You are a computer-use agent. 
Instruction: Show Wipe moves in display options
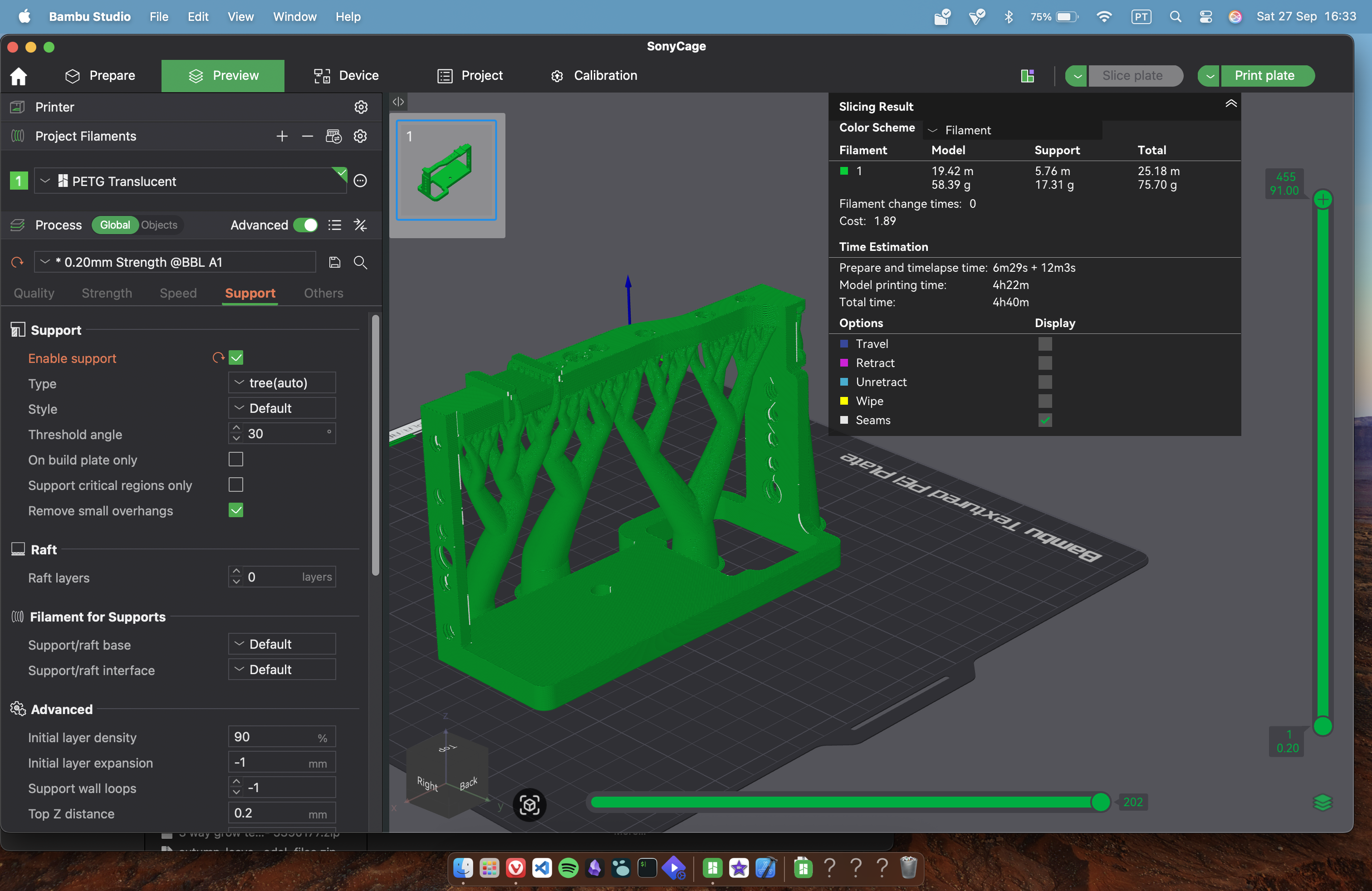pos(1044,401)
